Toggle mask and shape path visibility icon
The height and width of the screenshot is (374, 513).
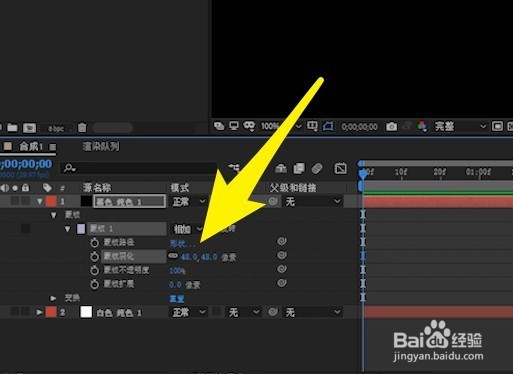click(x=249, y=126)
